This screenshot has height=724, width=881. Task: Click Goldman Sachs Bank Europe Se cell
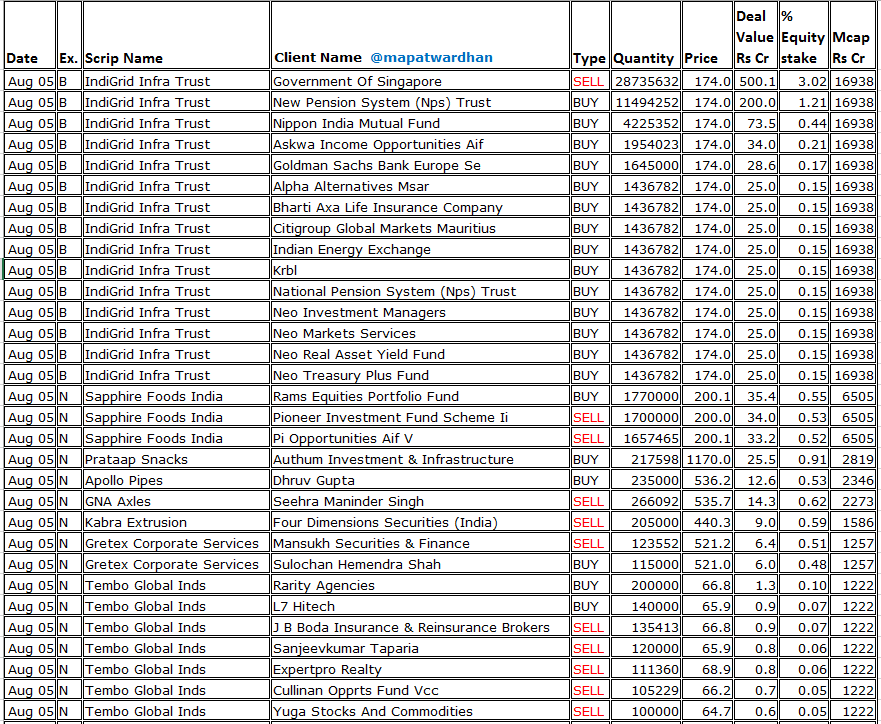pos(420,166)
